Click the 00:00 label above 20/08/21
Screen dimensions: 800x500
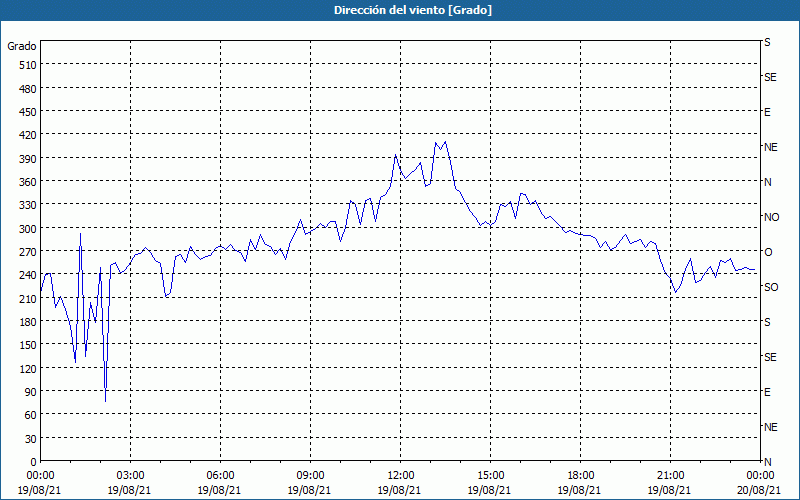point(760,476)
